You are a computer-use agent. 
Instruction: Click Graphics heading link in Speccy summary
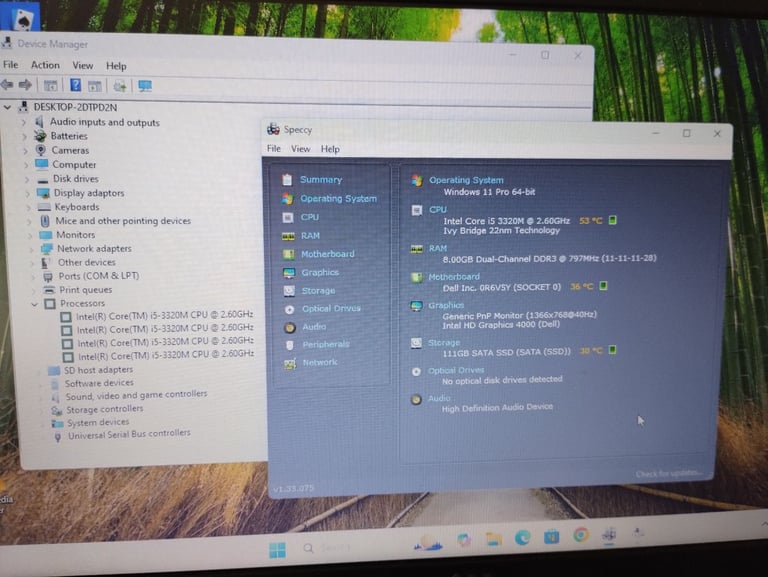click(x=446, y=305)
